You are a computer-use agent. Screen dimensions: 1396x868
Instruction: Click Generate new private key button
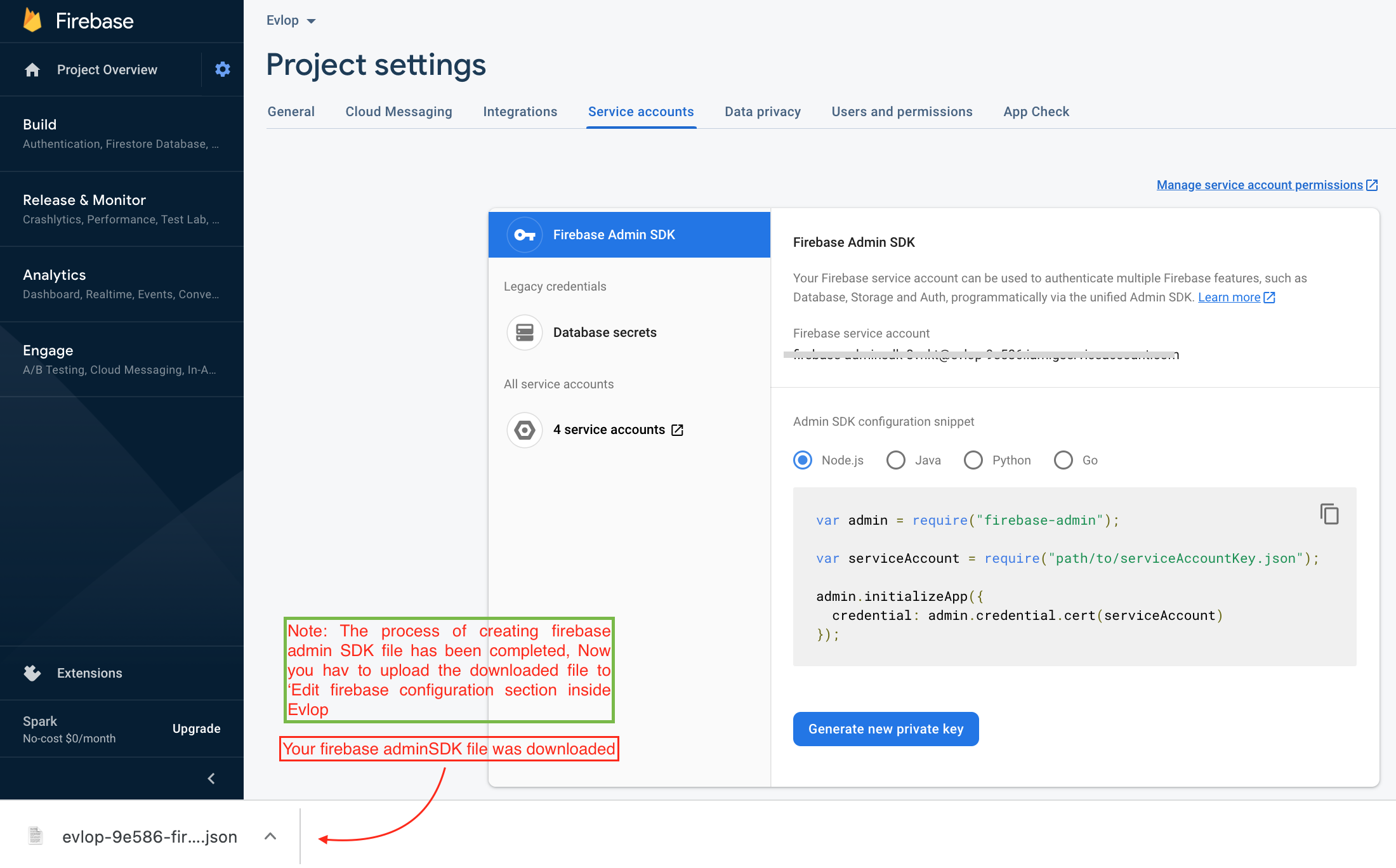coord(886,729)
